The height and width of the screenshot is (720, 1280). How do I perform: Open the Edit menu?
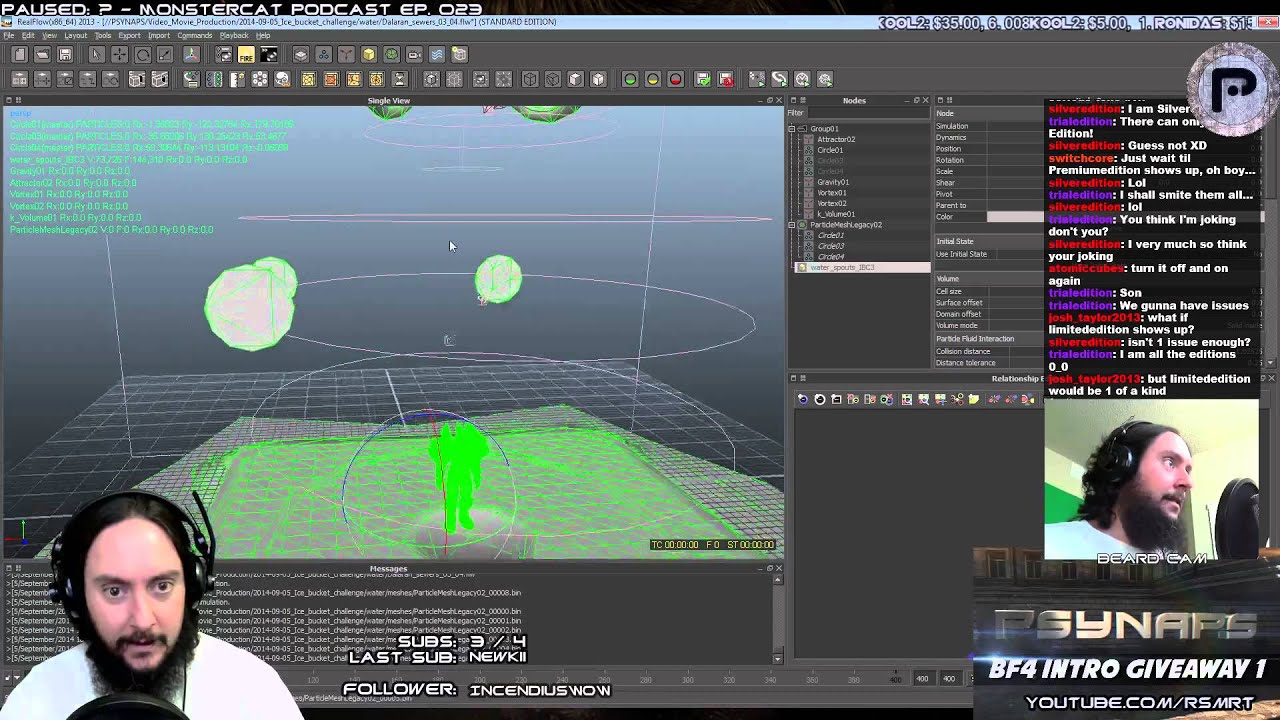28,36
